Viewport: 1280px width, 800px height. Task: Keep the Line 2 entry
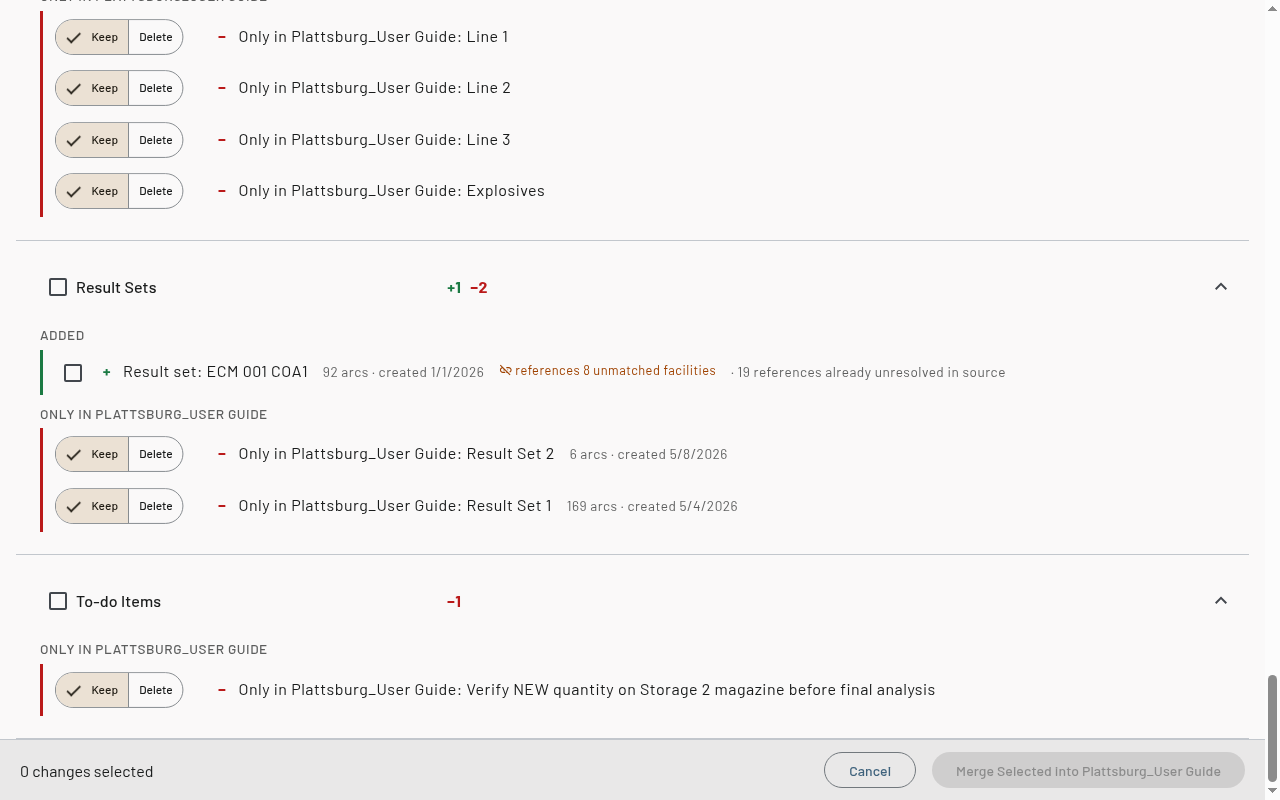point(92,88)
